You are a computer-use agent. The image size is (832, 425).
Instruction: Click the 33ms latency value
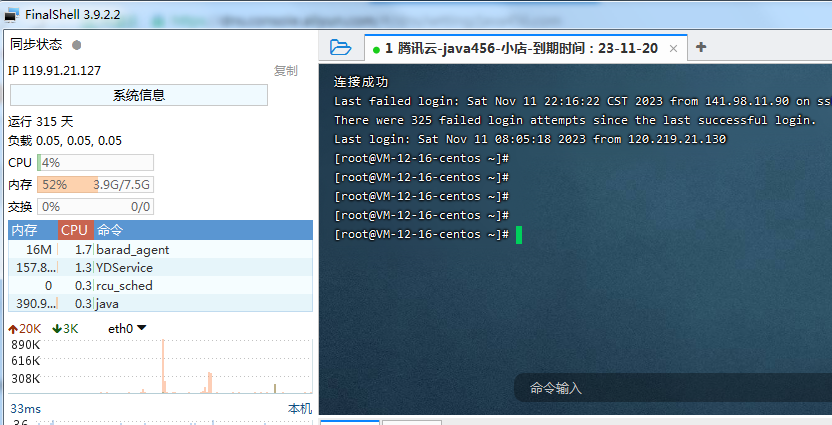25,409
